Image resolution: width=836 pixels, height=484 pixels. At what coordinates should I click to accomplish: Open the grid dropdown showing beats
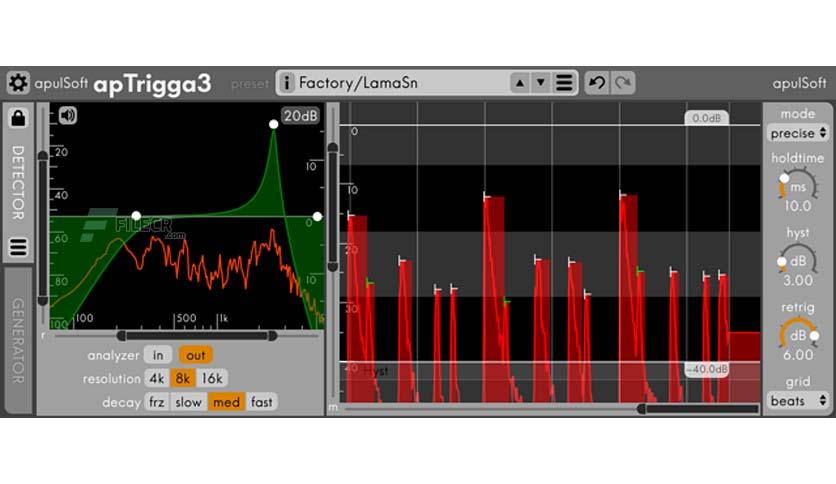pos(798,401)
